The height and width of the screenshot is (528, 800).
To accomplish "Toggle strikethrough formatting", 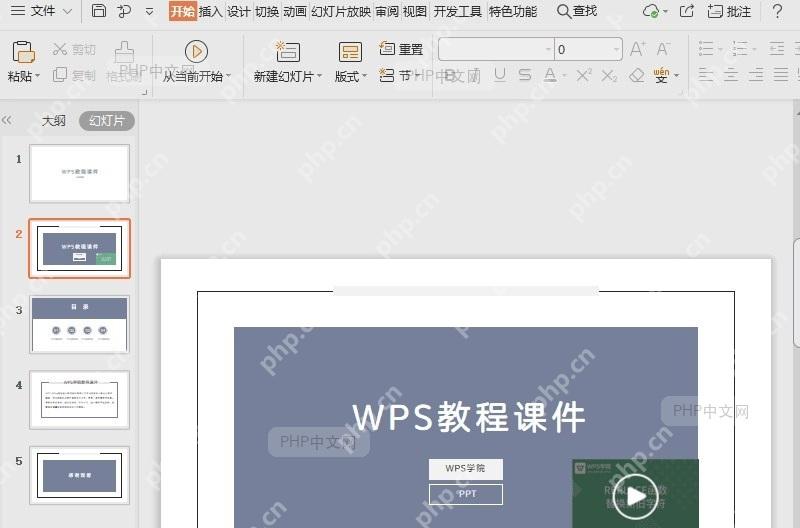I will pyautogui.click(x=524, y=76).
